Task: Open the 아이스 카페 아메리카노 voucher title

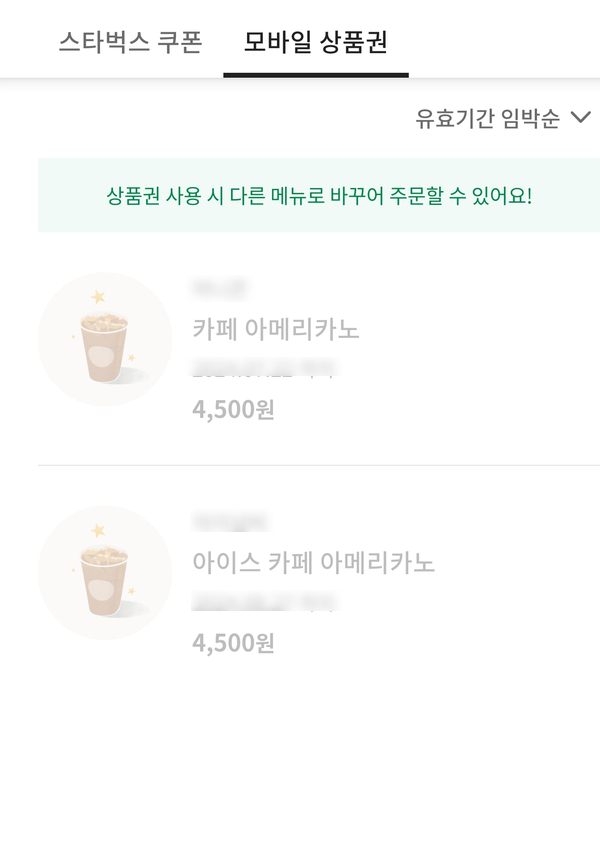Action: pos(313,563)
